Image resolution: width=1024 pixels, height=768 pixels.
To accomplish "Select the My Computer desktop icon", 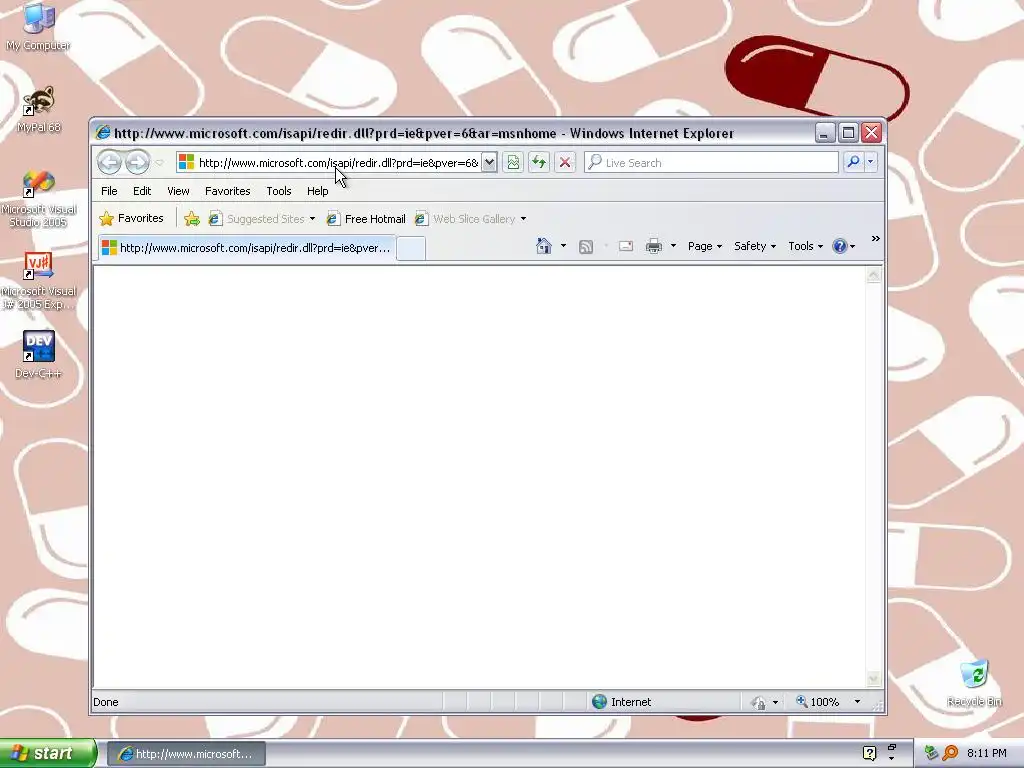I will coord(38,27).
